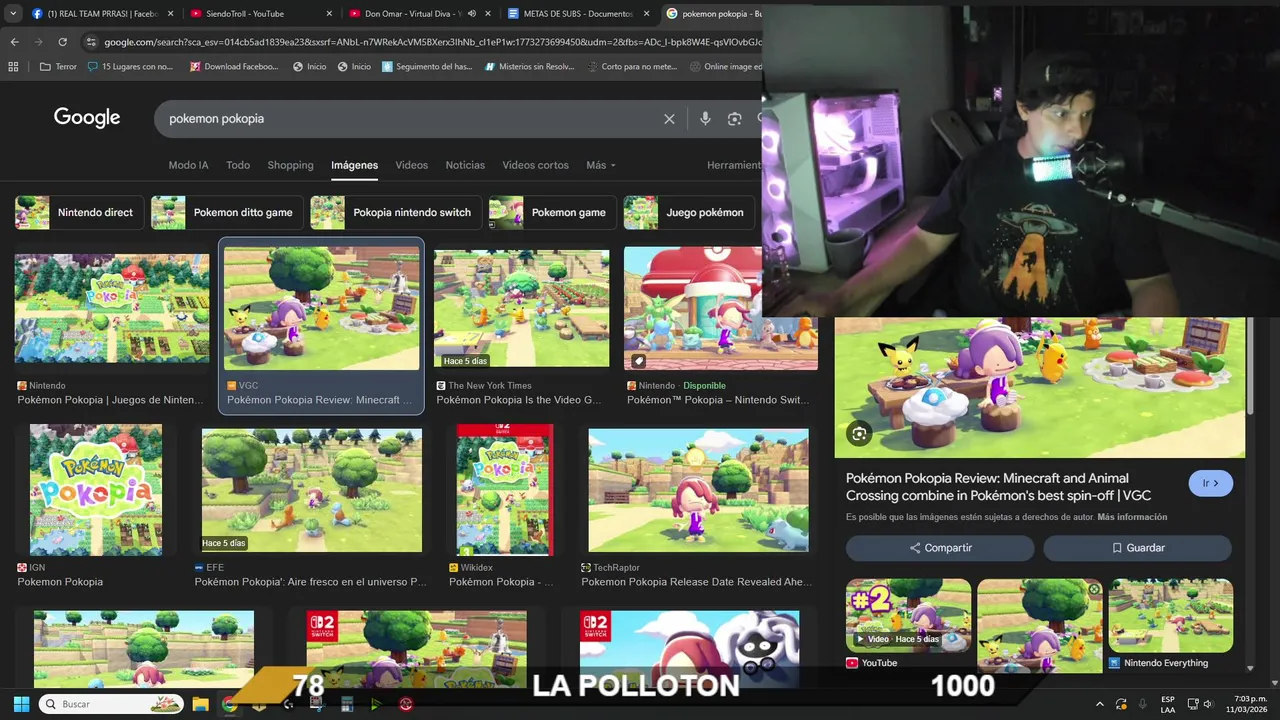Viewport: 1280px width, 720px height.
Task: Select the Noticias search tab
Action: click(x=465, y=165)
